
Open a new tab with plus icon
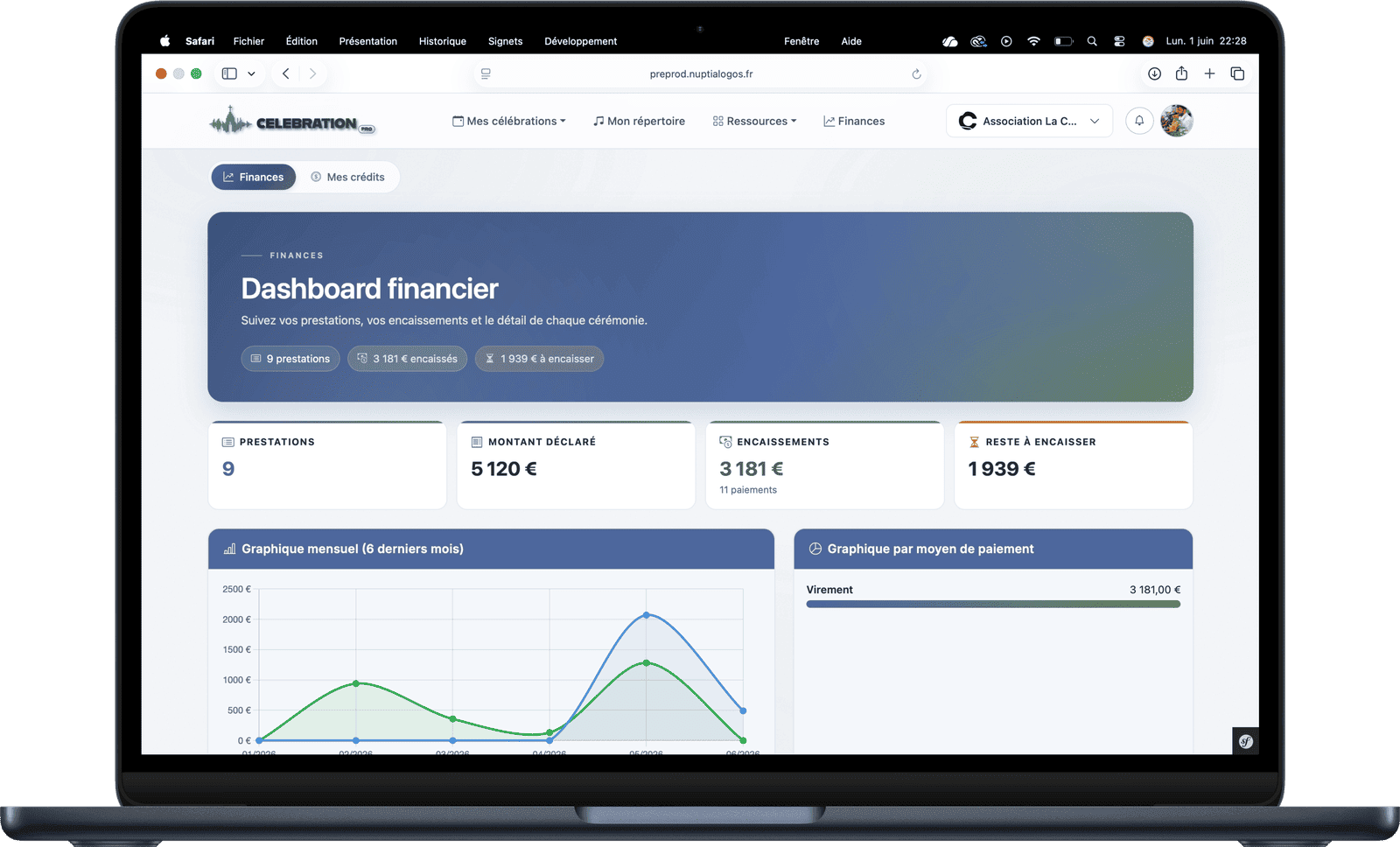point(1209,73)
